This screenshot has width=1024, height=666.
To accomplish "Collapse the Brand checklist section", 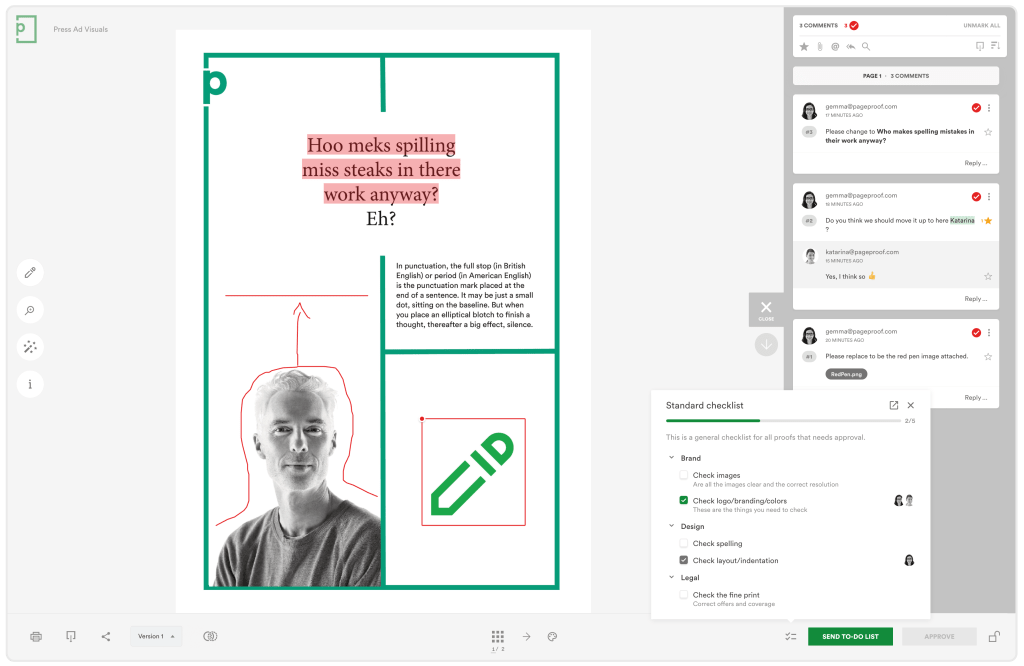I will point(671,458).
